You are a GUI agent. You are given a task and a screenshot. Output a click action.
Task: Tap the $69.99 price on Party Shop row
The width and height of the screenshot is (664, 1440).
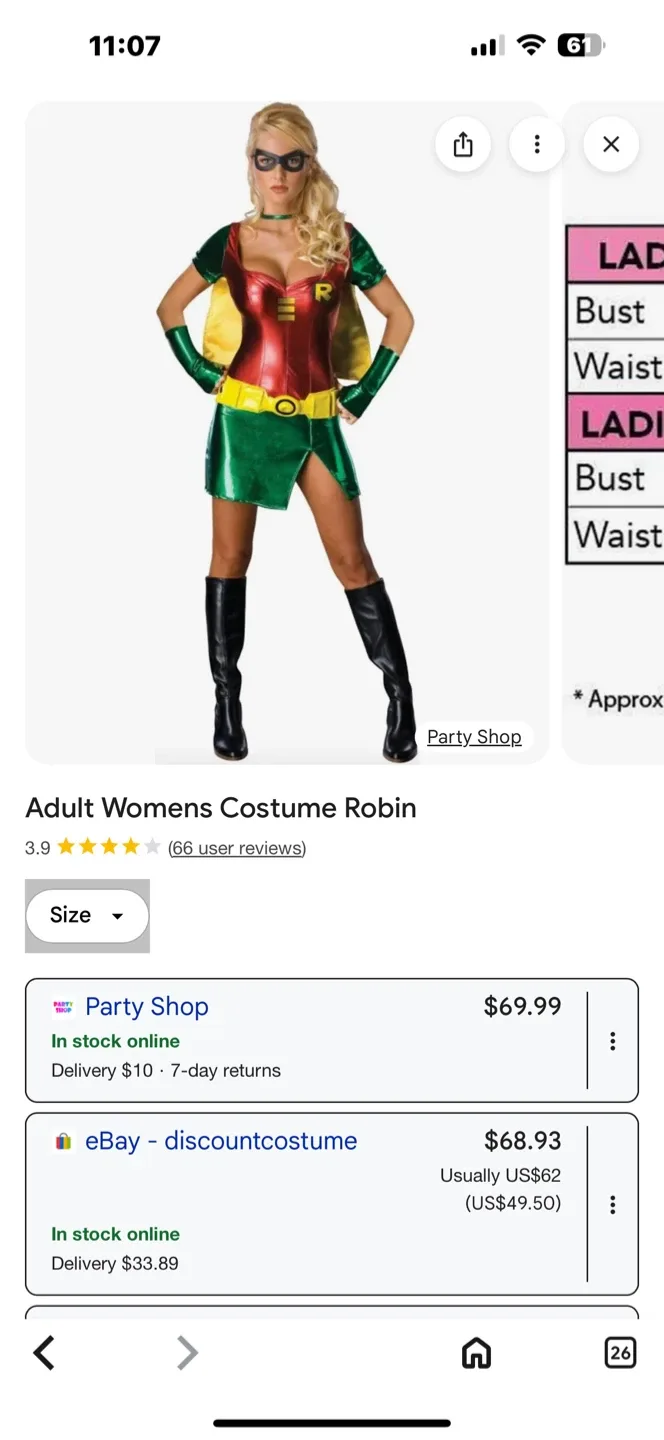[x=522, y=1007]
